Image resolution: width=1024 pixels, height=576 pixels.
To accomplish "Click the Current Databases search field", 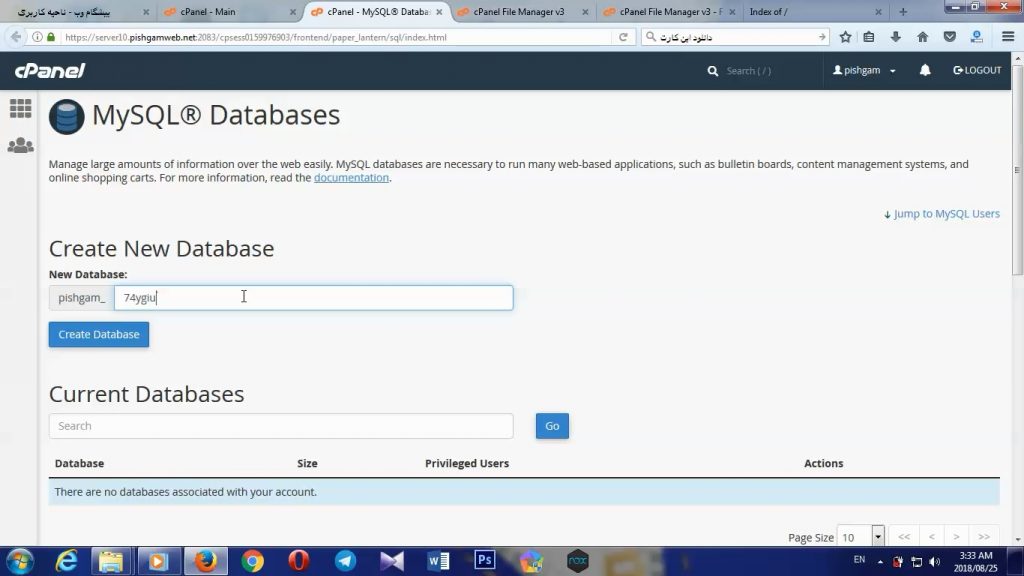I will pos(281,426).
